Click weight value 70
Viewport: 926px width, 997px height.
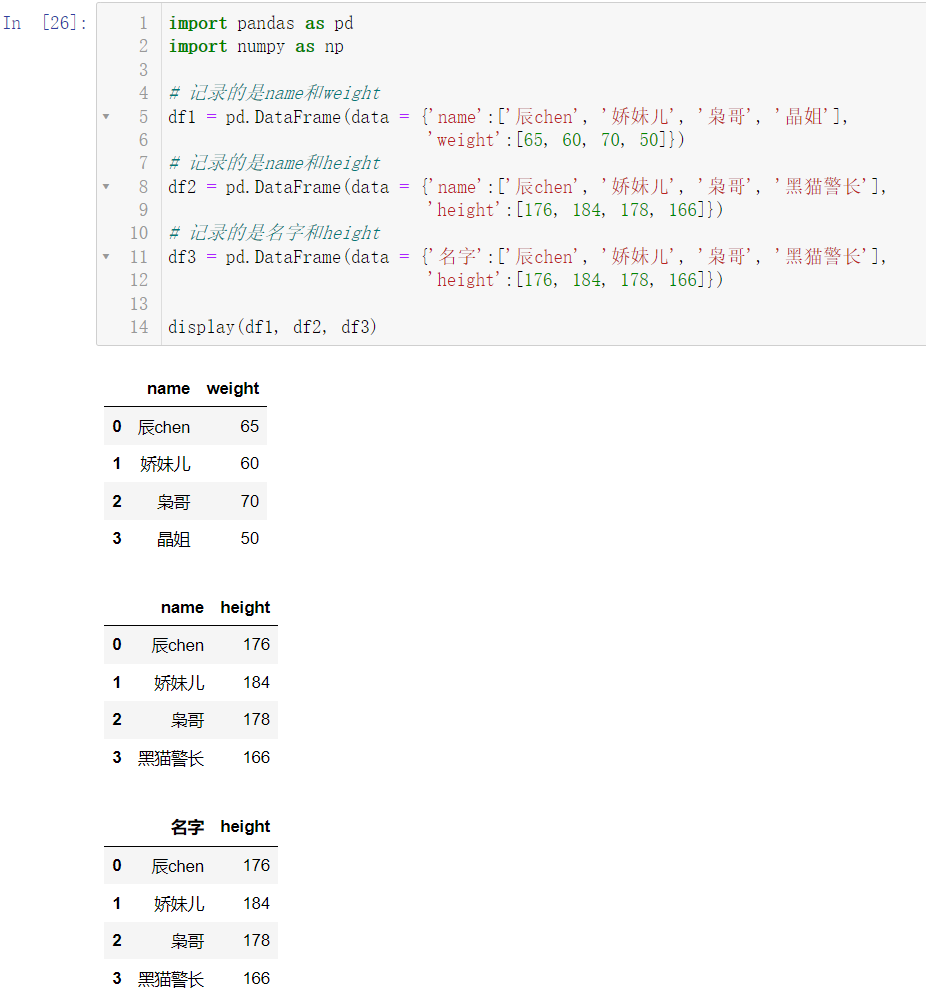[x=249, y=501]
